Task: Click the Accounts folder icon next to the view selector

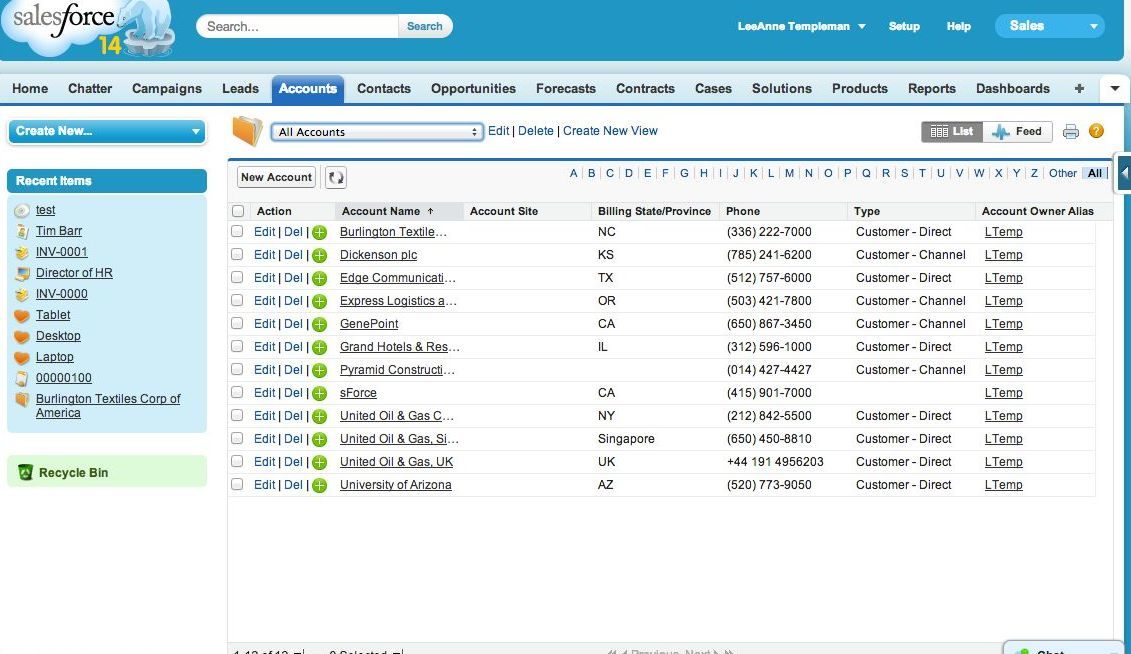Action: (x=247, y=131)
